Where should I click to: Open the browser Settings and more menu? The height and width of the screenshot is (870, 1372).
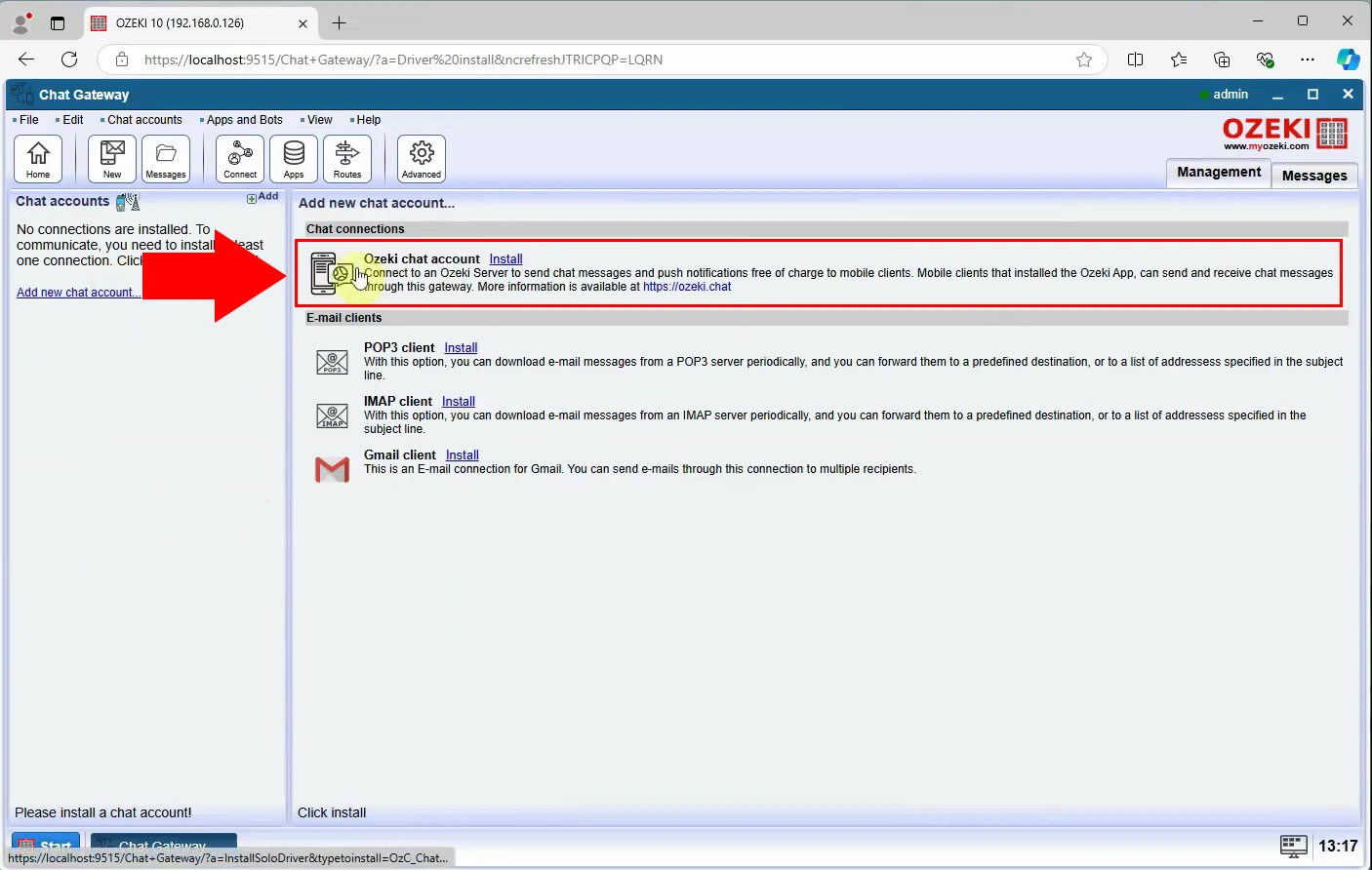1308,59
